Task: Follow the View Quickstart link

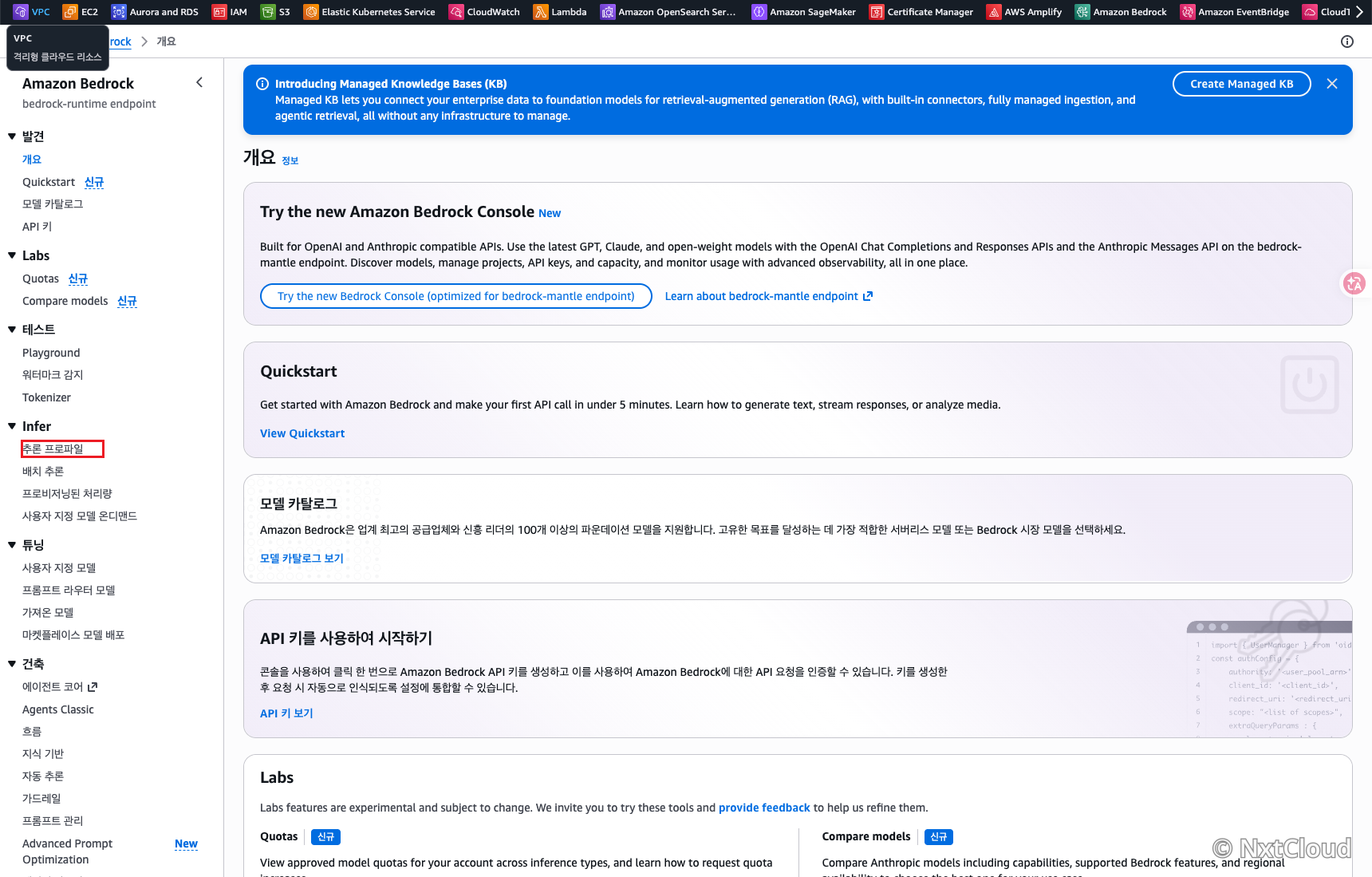Action: pyautogui.click(x=302, y=433)
